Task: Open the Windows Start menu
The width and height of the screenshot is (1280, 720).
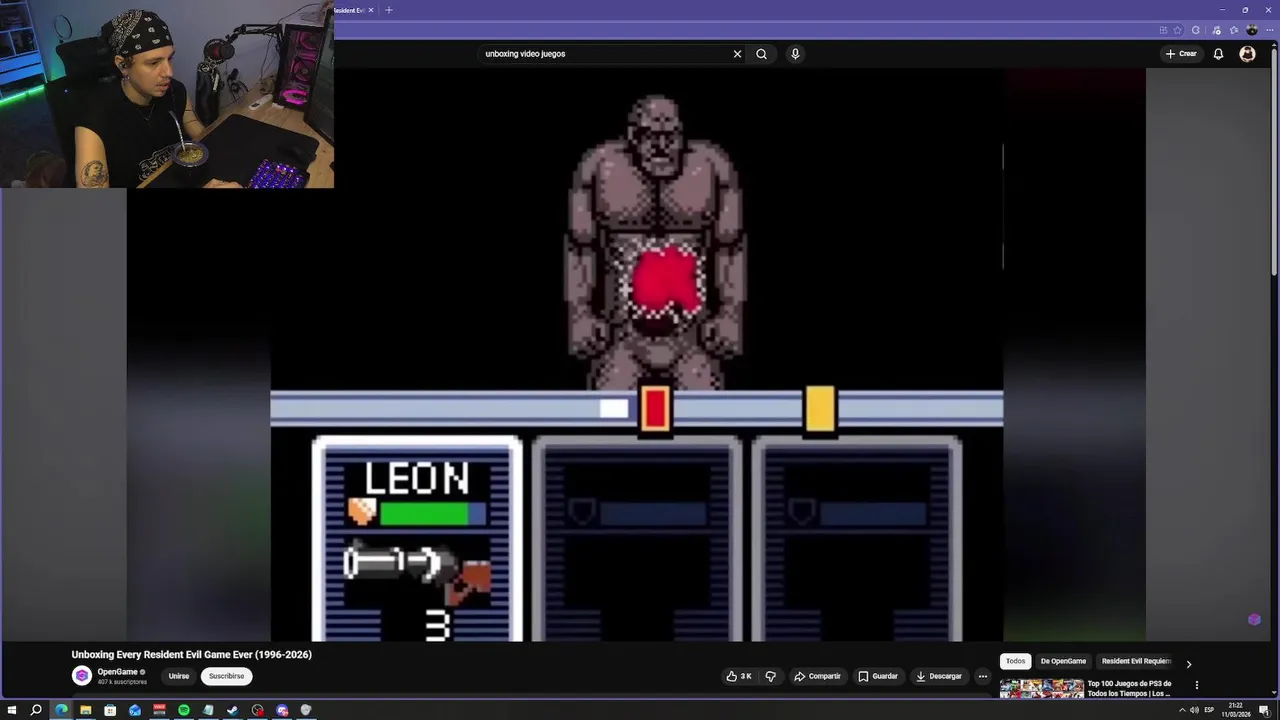Action: point(12,710)
